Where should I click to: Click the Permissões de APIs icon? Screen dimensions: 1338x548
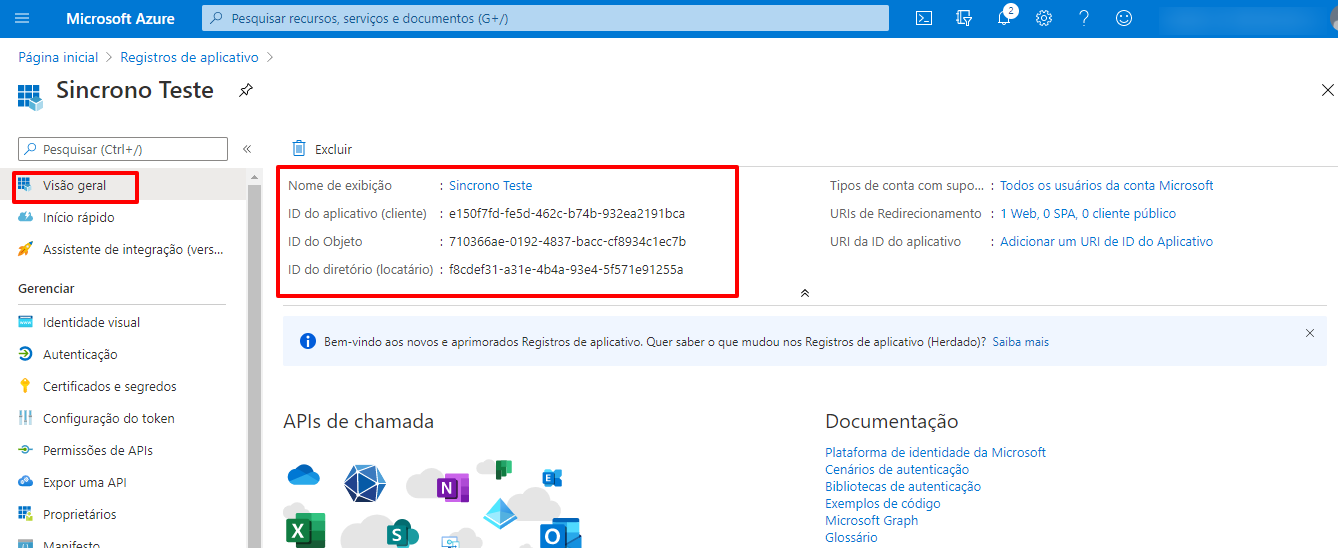25,450
